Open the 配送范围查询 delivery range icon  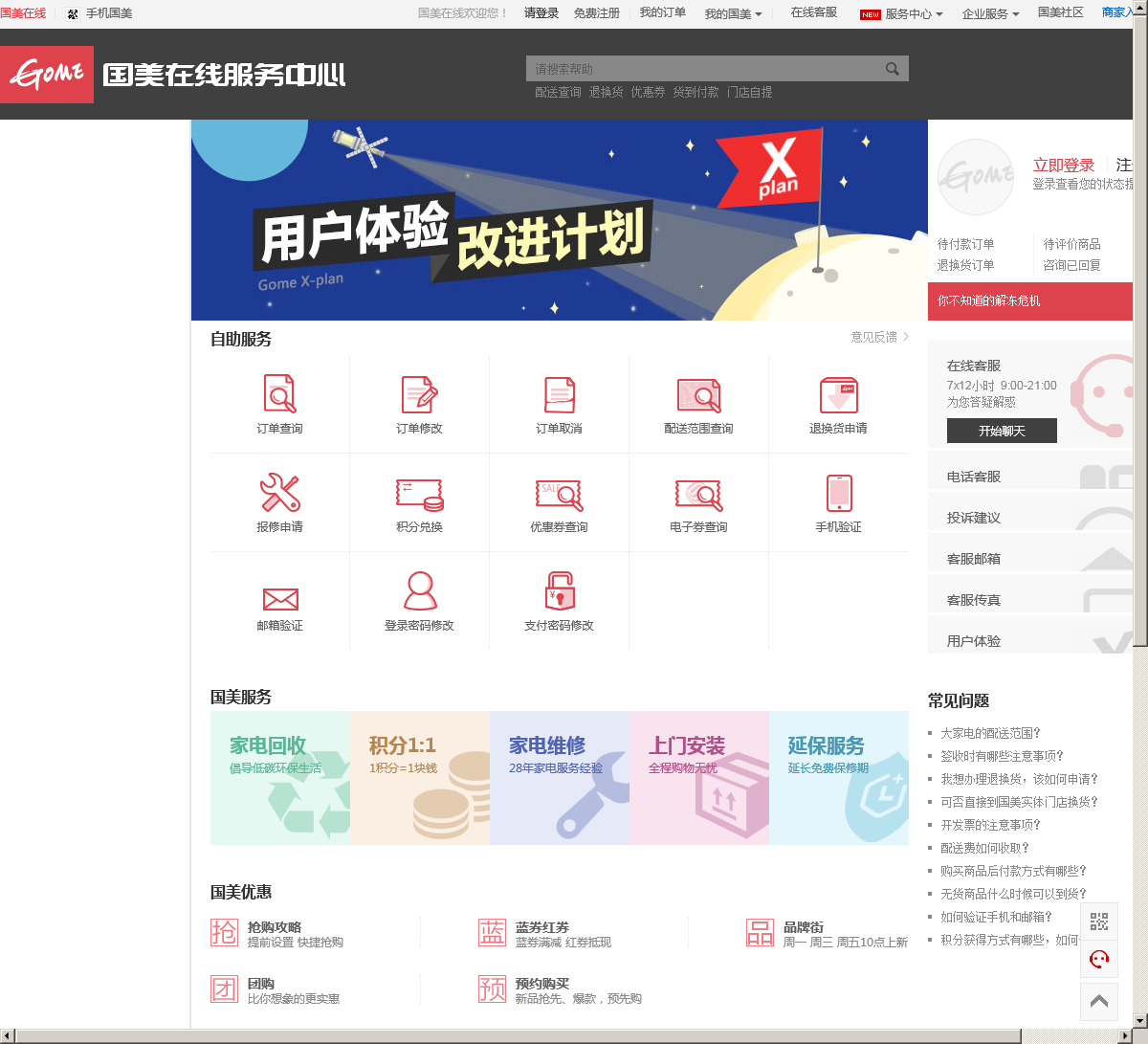(699, 395)
